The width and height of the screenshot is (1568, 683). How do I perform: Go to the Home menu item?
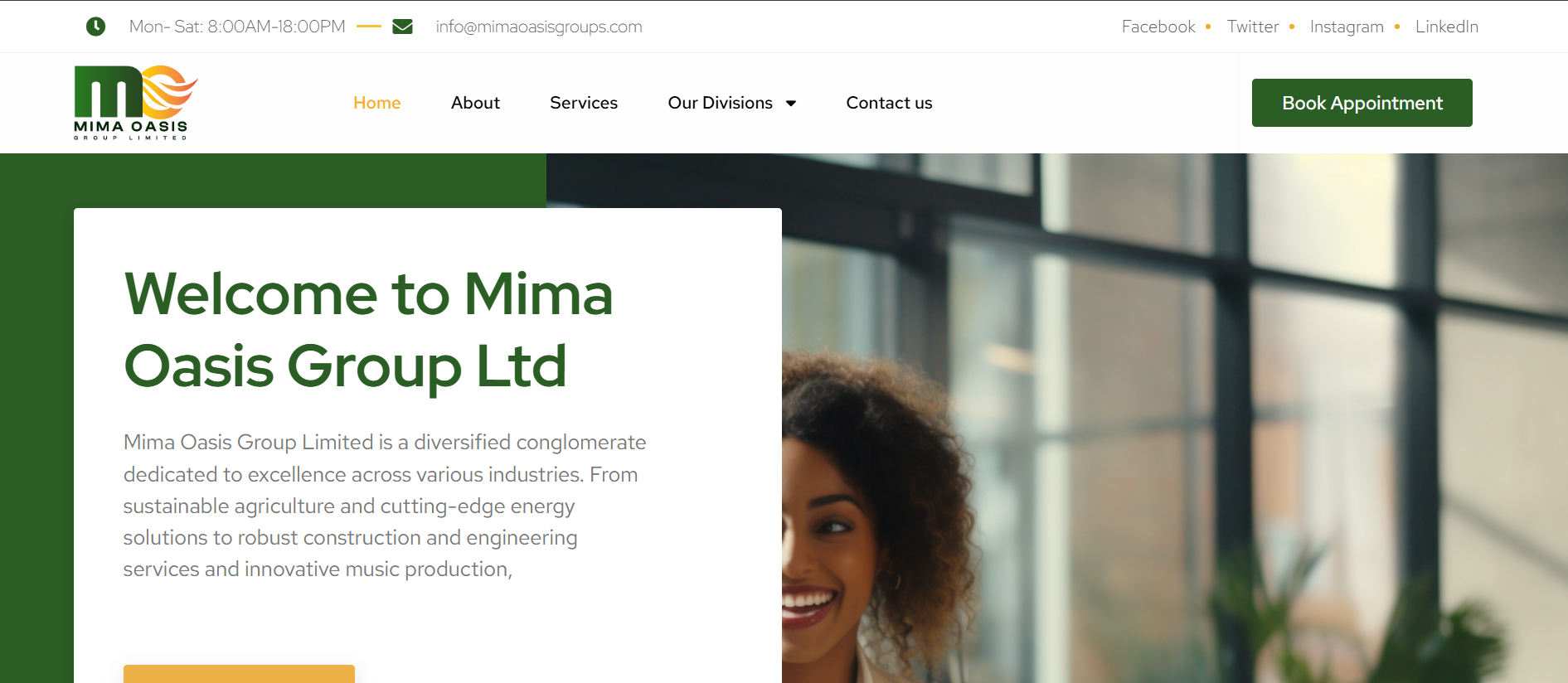click(x=377, y=103)
